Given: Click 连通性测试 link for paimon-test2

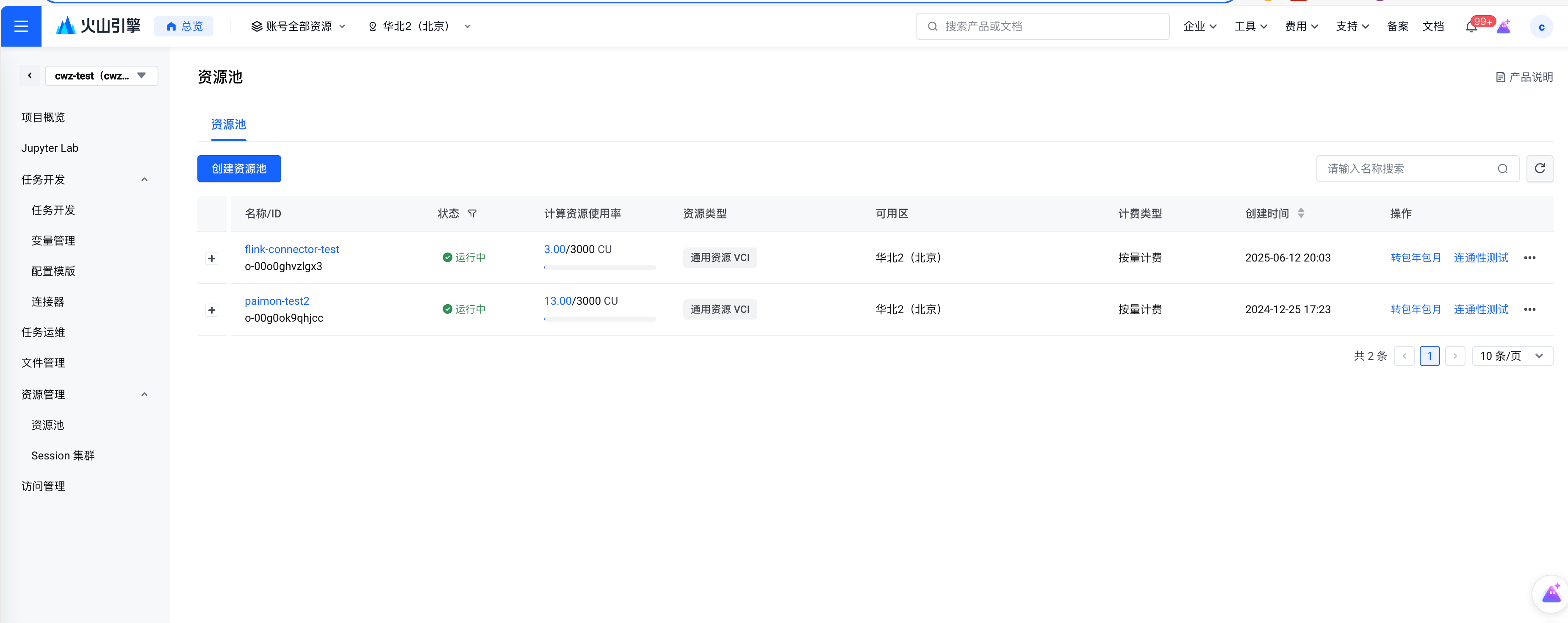Looking at the screenshot, I should 1480,309.
